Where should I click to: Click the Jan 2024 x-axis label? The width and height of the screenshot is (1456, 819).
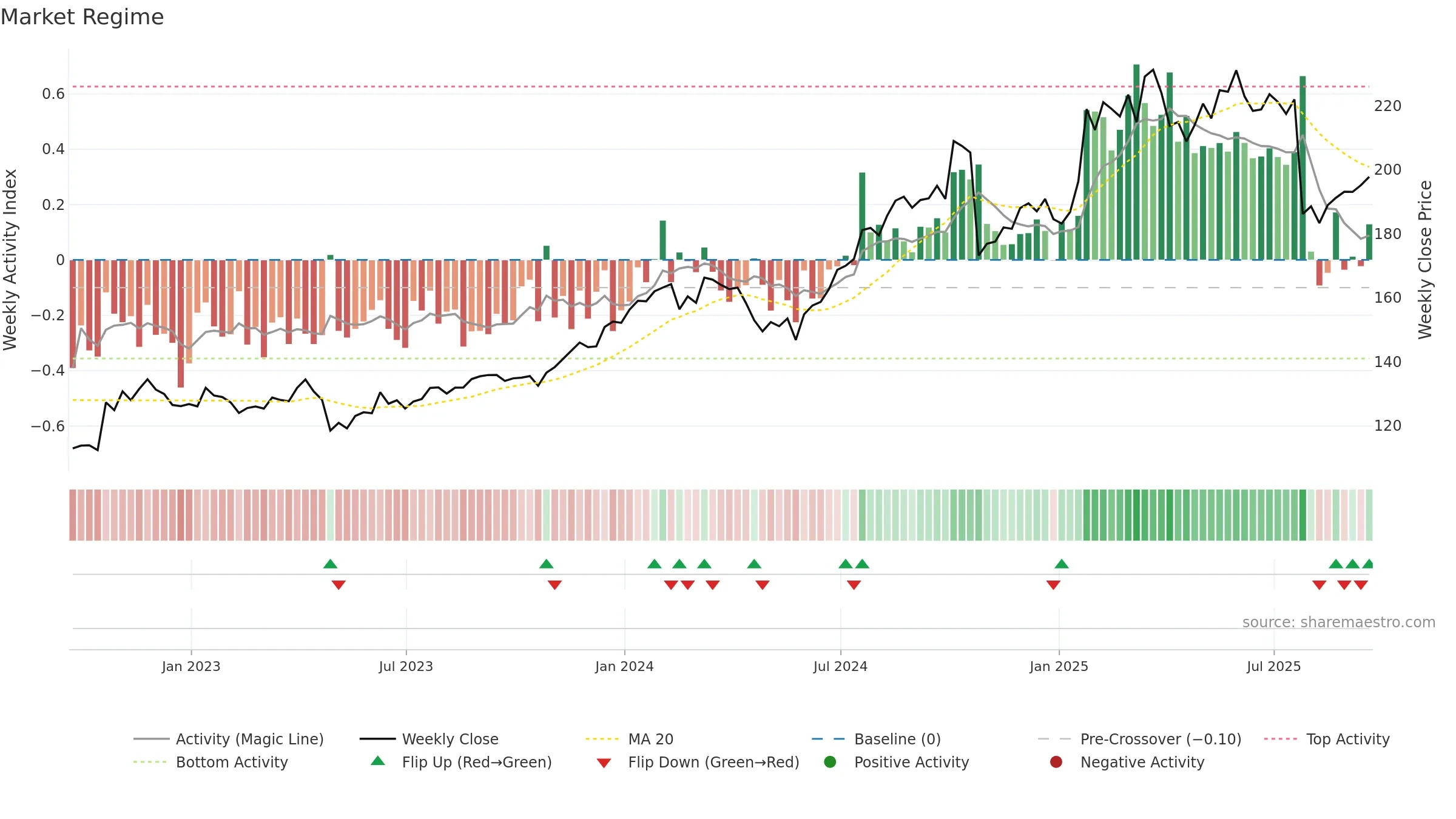pyautogui.click(x=624, y=666)
